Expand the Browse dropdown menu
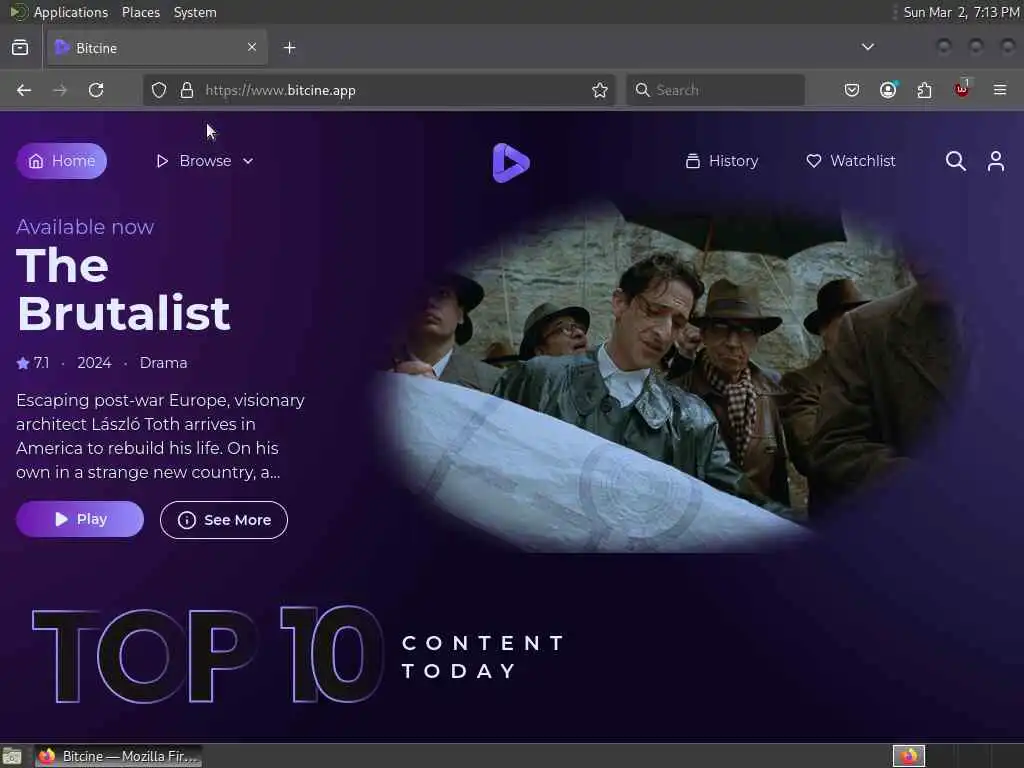1024x768 pixels. 204,161
